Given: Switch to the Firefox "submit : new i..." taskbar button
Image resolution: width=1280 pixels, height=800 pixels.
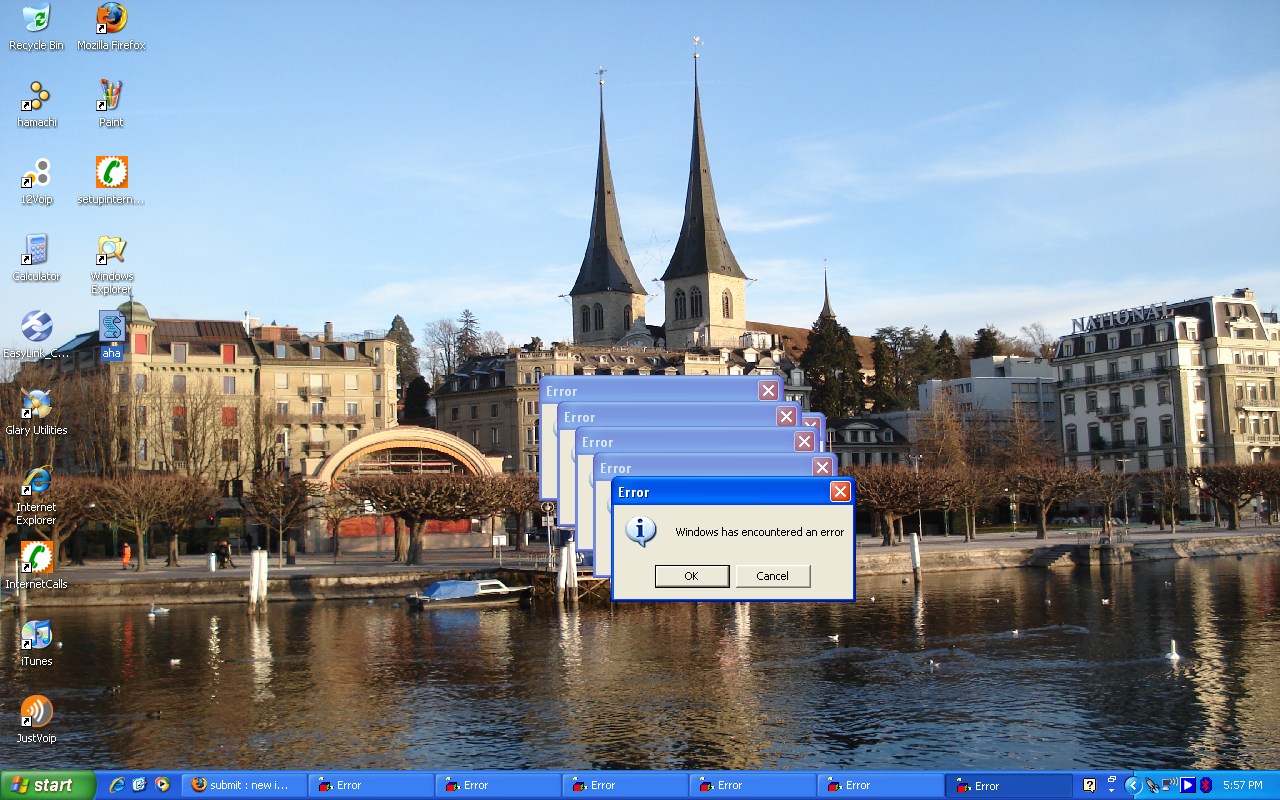Looking at the screenshot, I should pyautogui.click(x=245, y=785).
